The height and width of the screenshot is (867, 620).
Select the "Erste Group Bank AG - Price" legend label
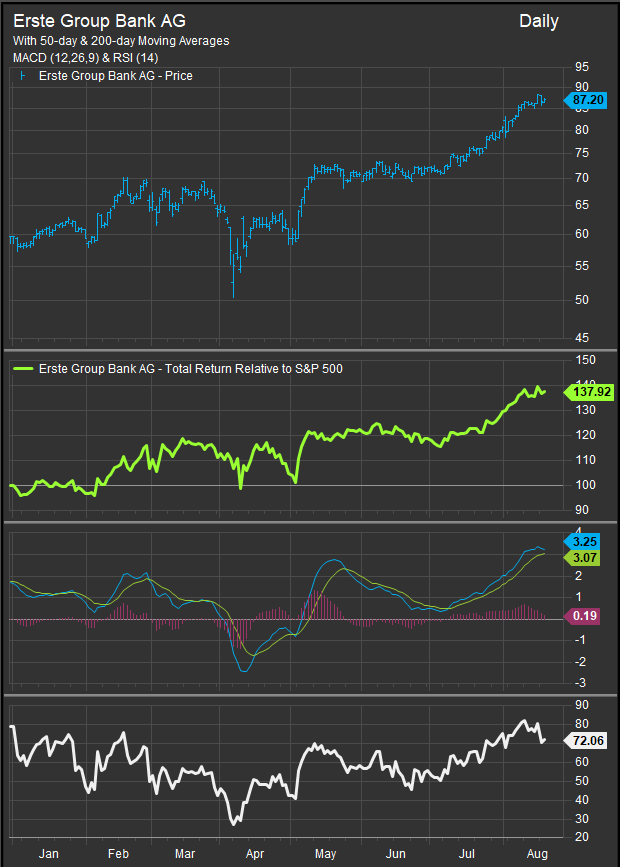point(115,76)
